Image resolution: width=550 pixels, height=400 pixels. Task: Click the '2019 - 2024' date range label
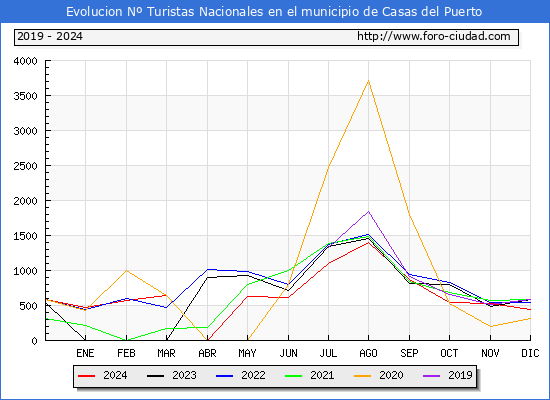click(50, 36)
